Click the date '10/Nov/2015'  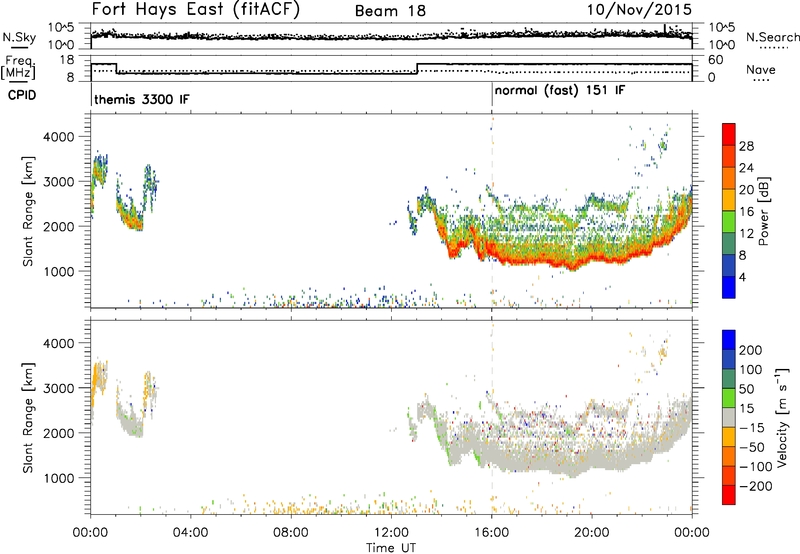(639, 9)
